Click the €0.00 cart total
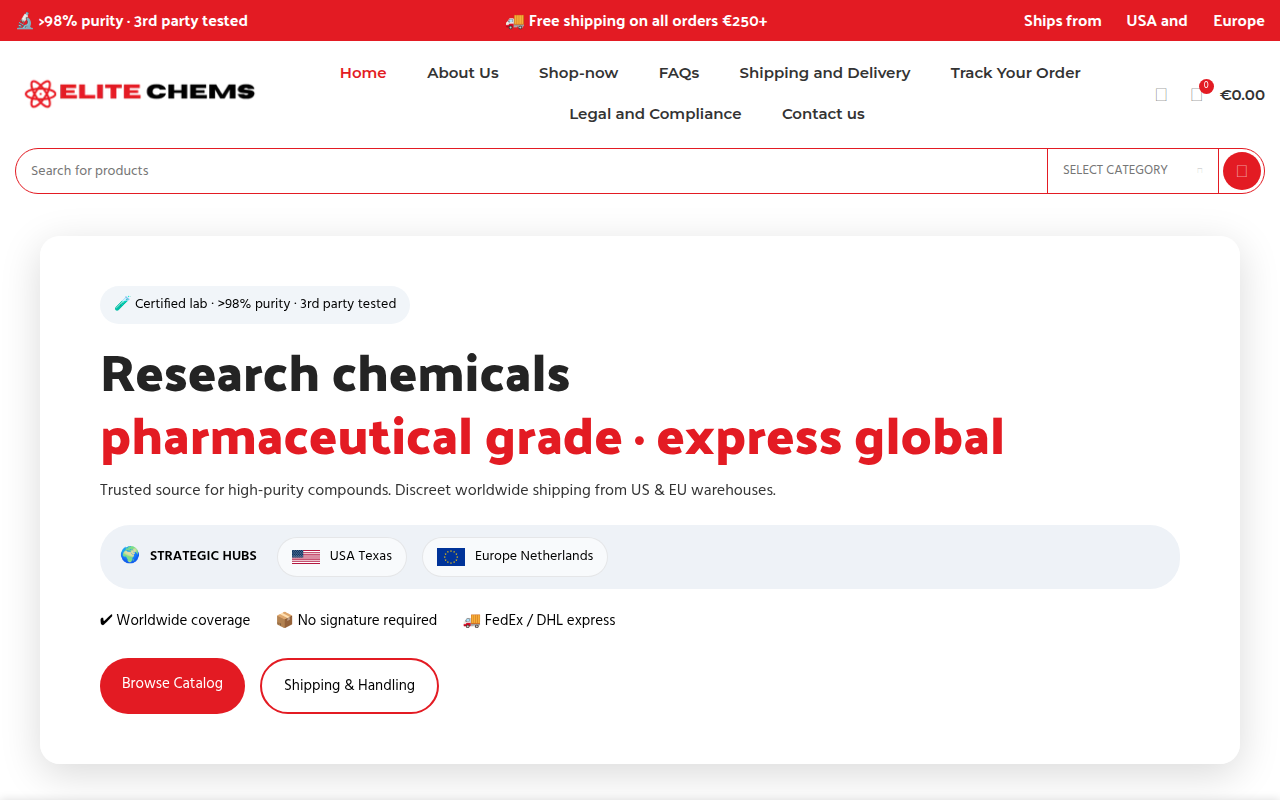This screenshot has width=1280, height=800. point(1242,95)
